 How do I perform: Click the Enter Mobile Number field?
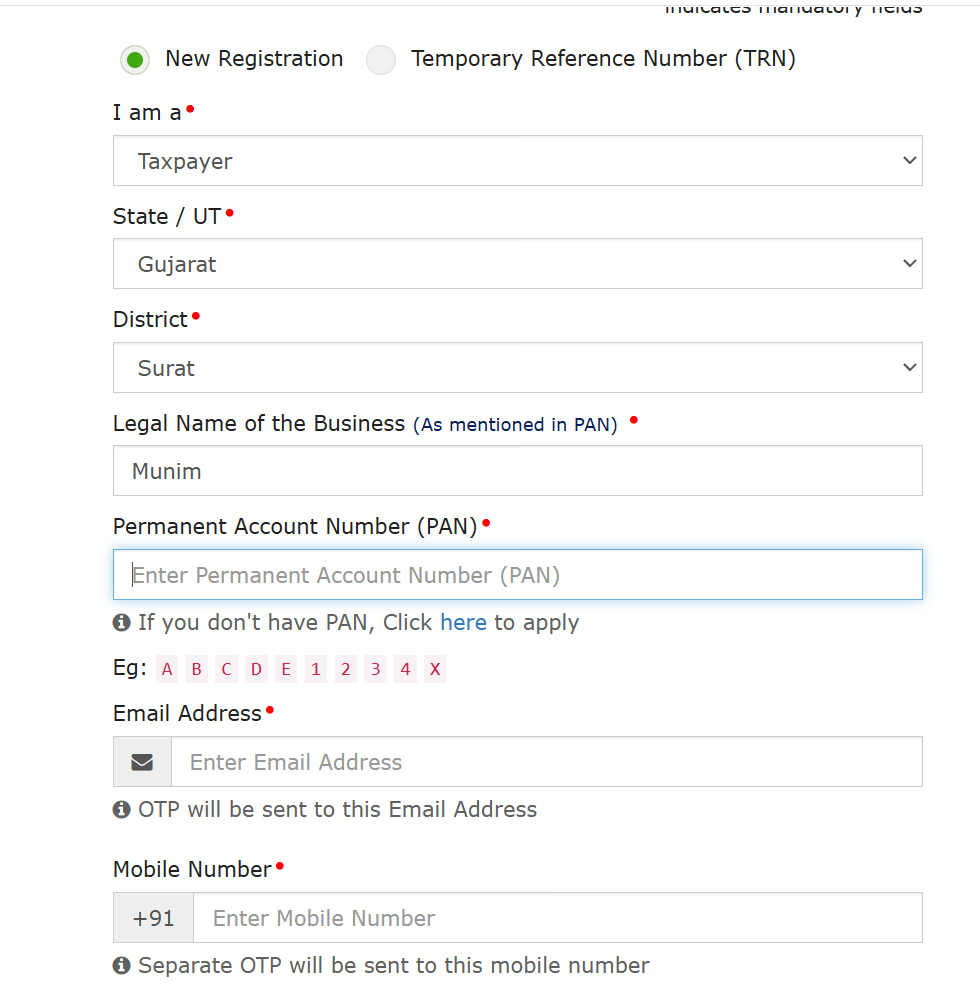point(557,918)
